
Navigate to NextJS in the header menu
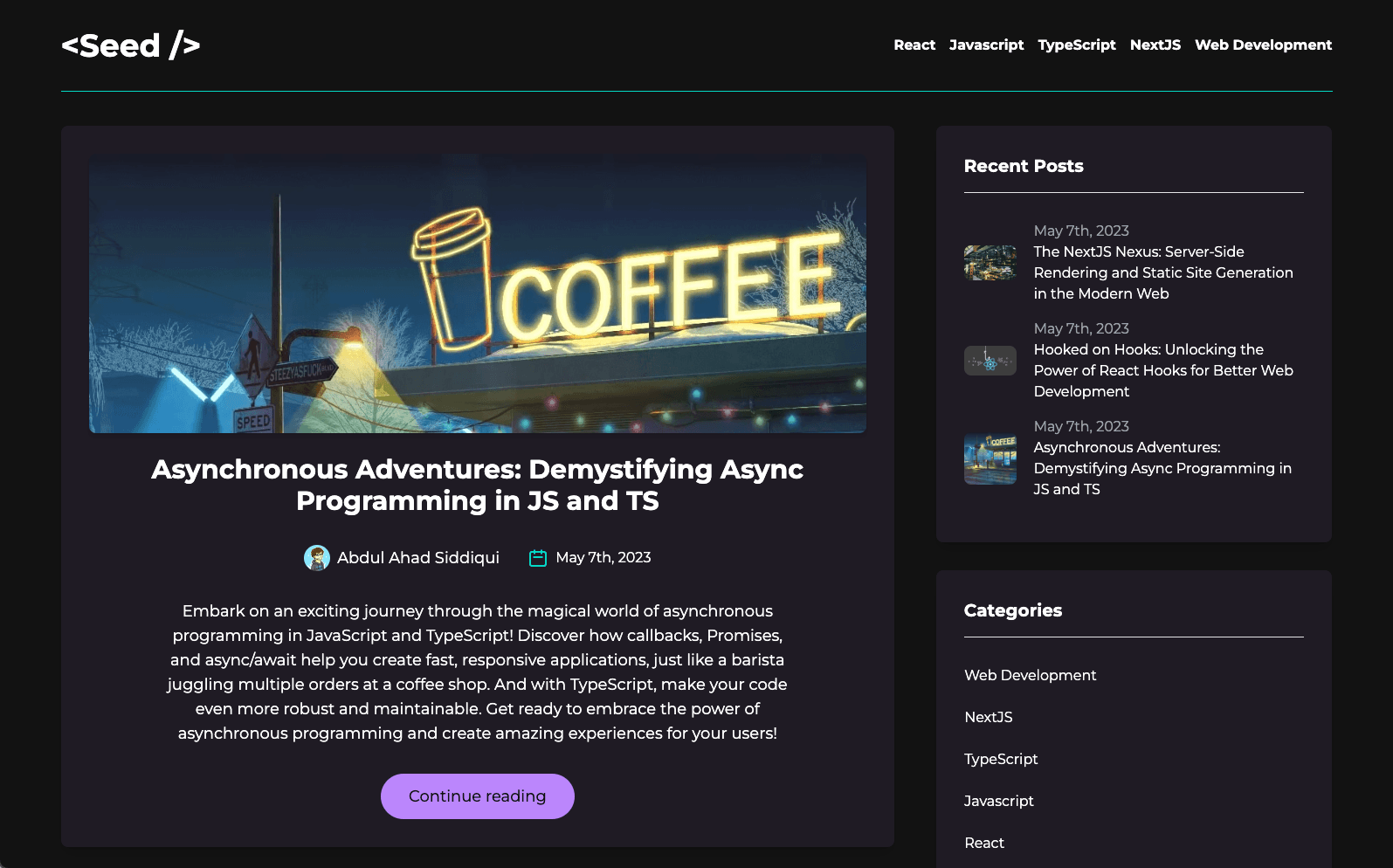[1155, 45]
